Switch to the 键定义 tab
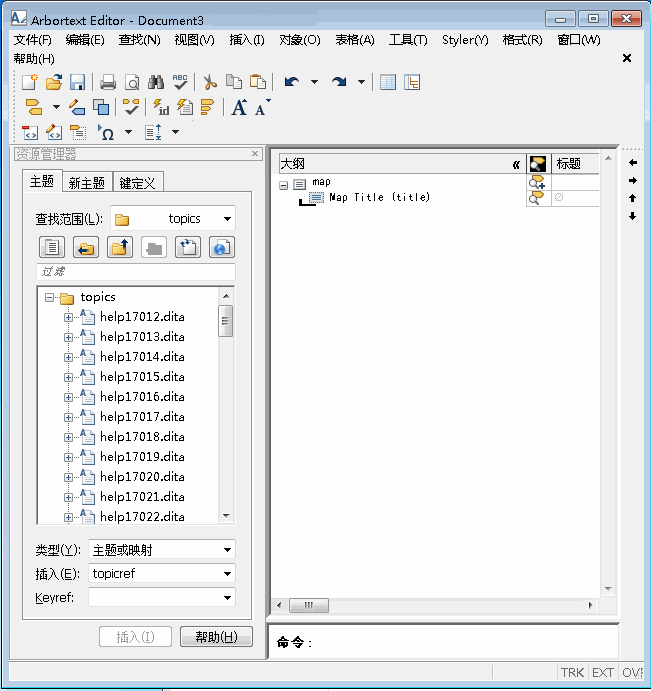This screenshot has height=691, width=651. 138,182
